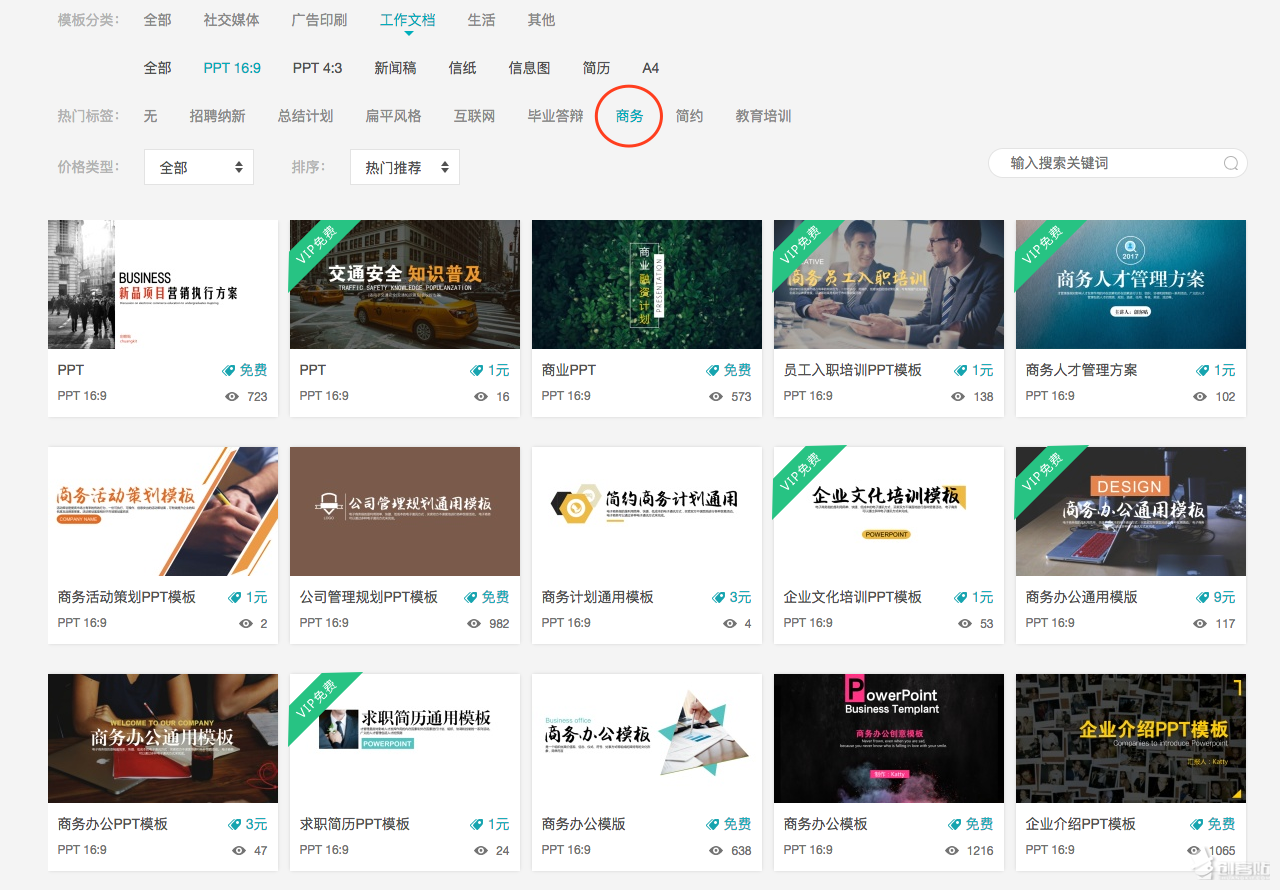Viewport: 1280px width, 890px height.
Task: Filter by 毕业答辩 tag
Action: click(555, 116)
